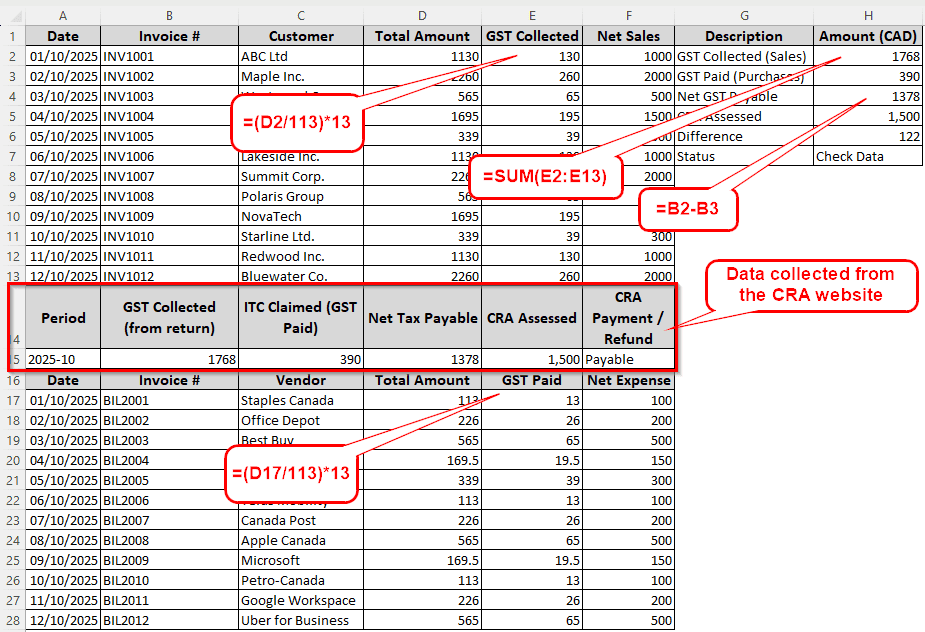The image size is (925, 632).
Task: Select the column H header
Action: click(867, 15)
